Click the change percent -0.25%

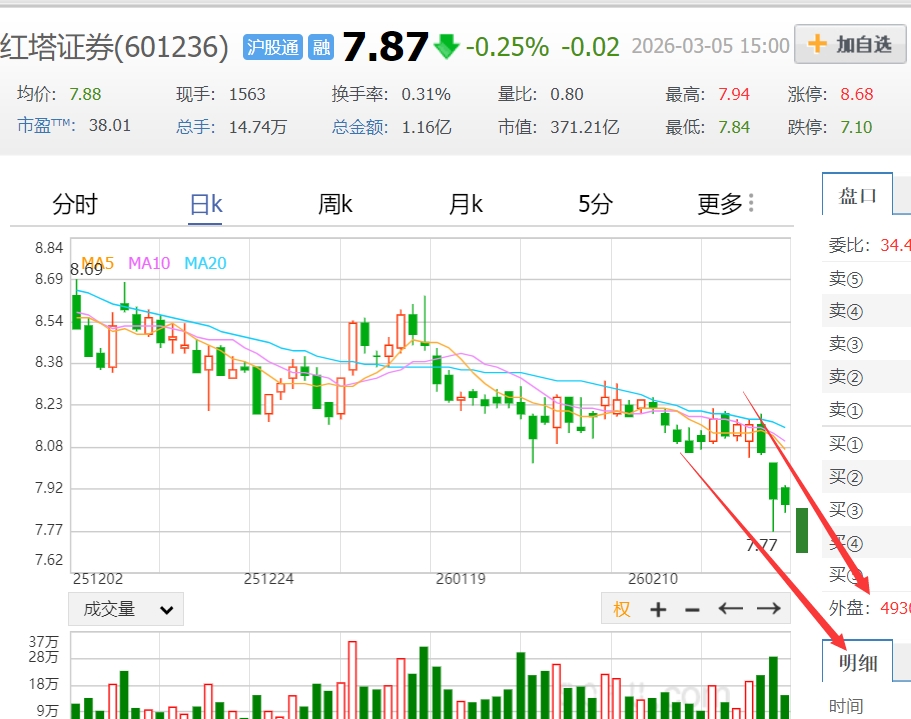(508, 47)
